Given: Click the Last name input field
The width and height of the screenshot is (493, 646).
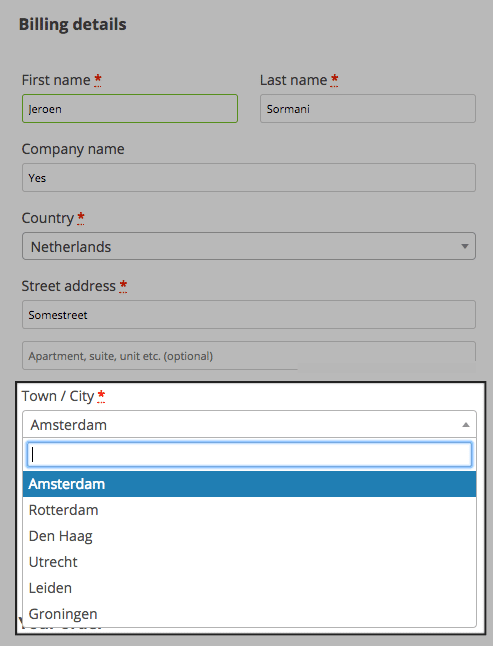Looking at the screenshot, I should pos(368,109).
